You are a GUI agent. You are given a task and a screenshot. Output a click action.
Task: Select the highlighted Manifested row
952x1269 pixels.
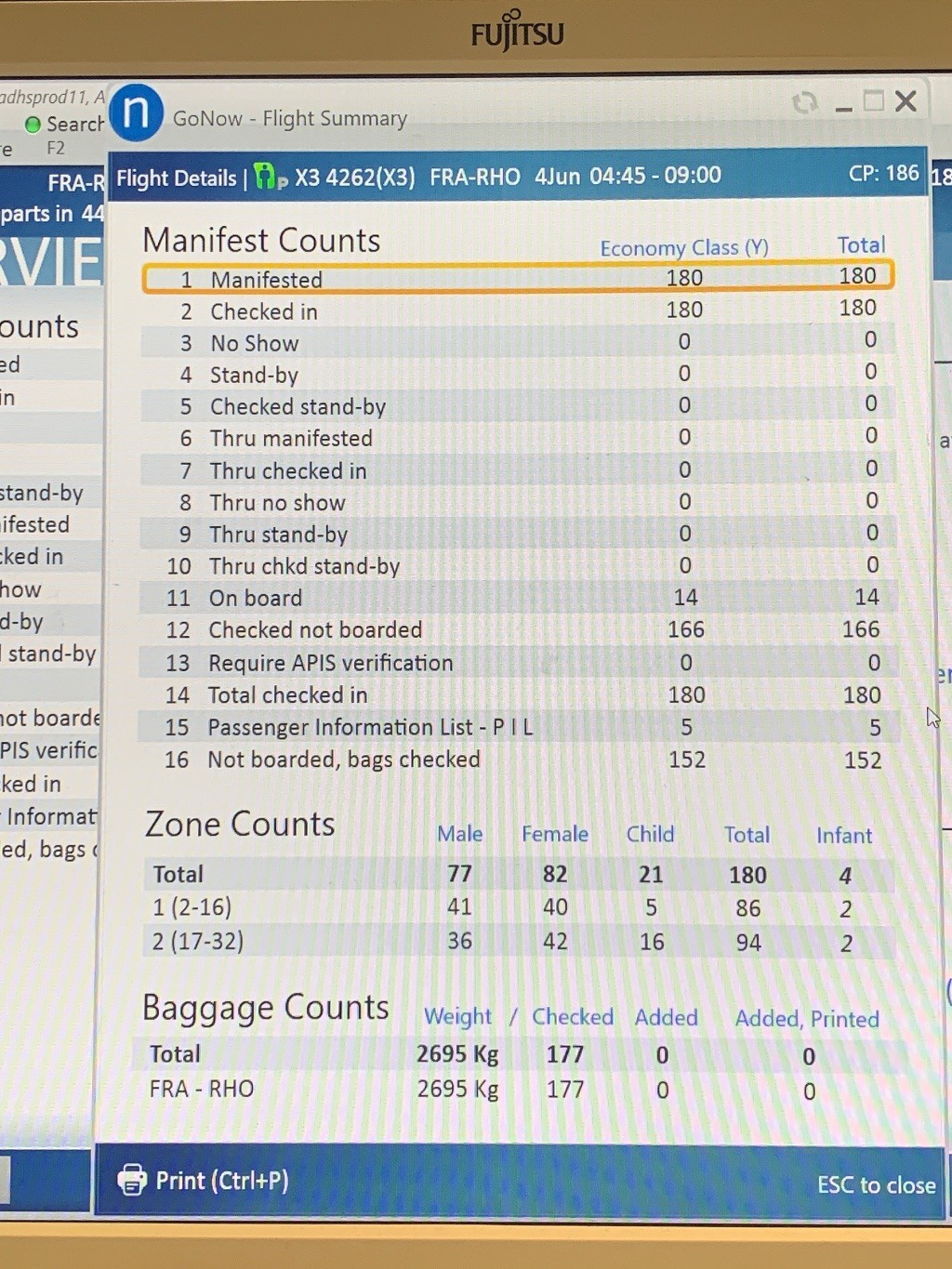[517, 278]
